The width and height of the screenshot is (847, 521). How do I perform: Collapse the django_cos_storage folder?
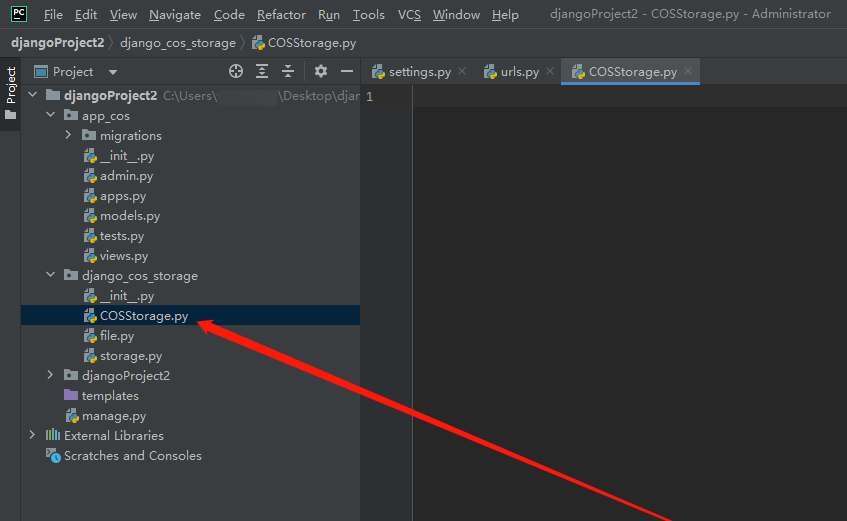[51, 275]
